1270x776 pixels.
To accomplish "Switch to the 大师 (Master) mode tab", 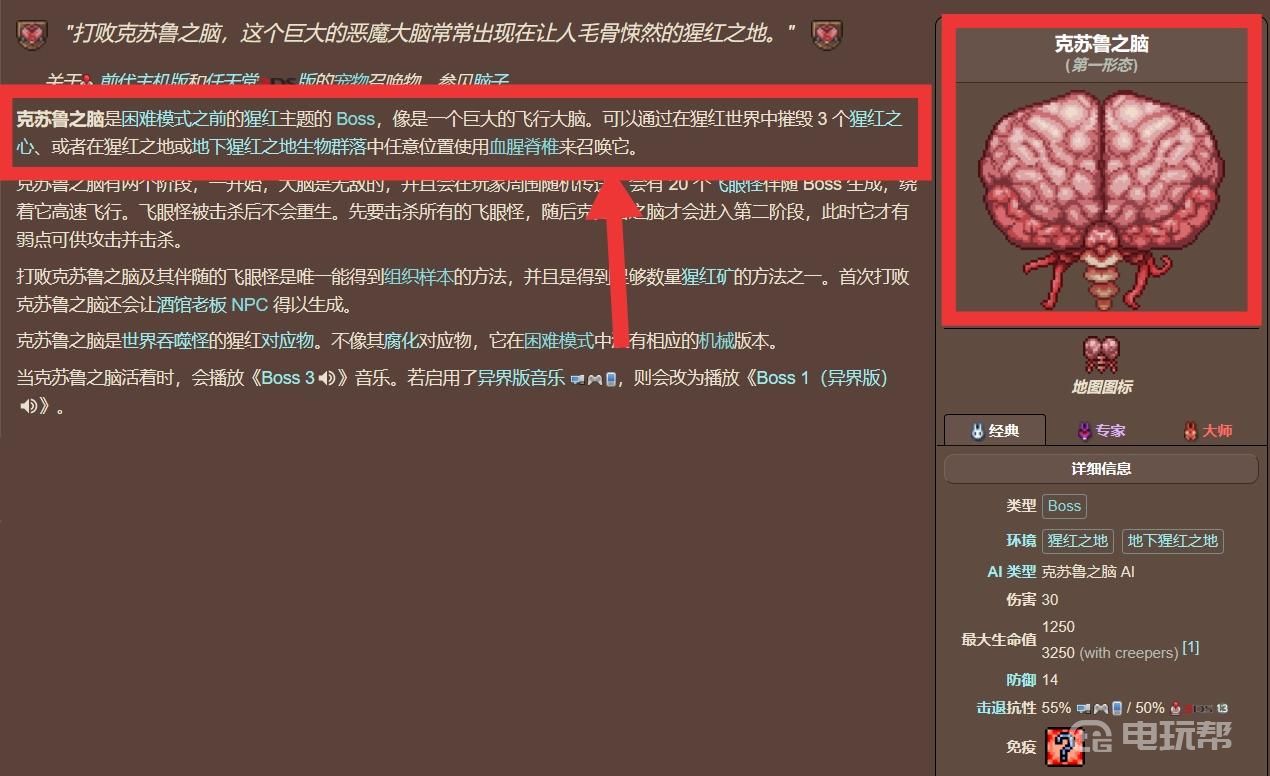I will [1207, 430].
